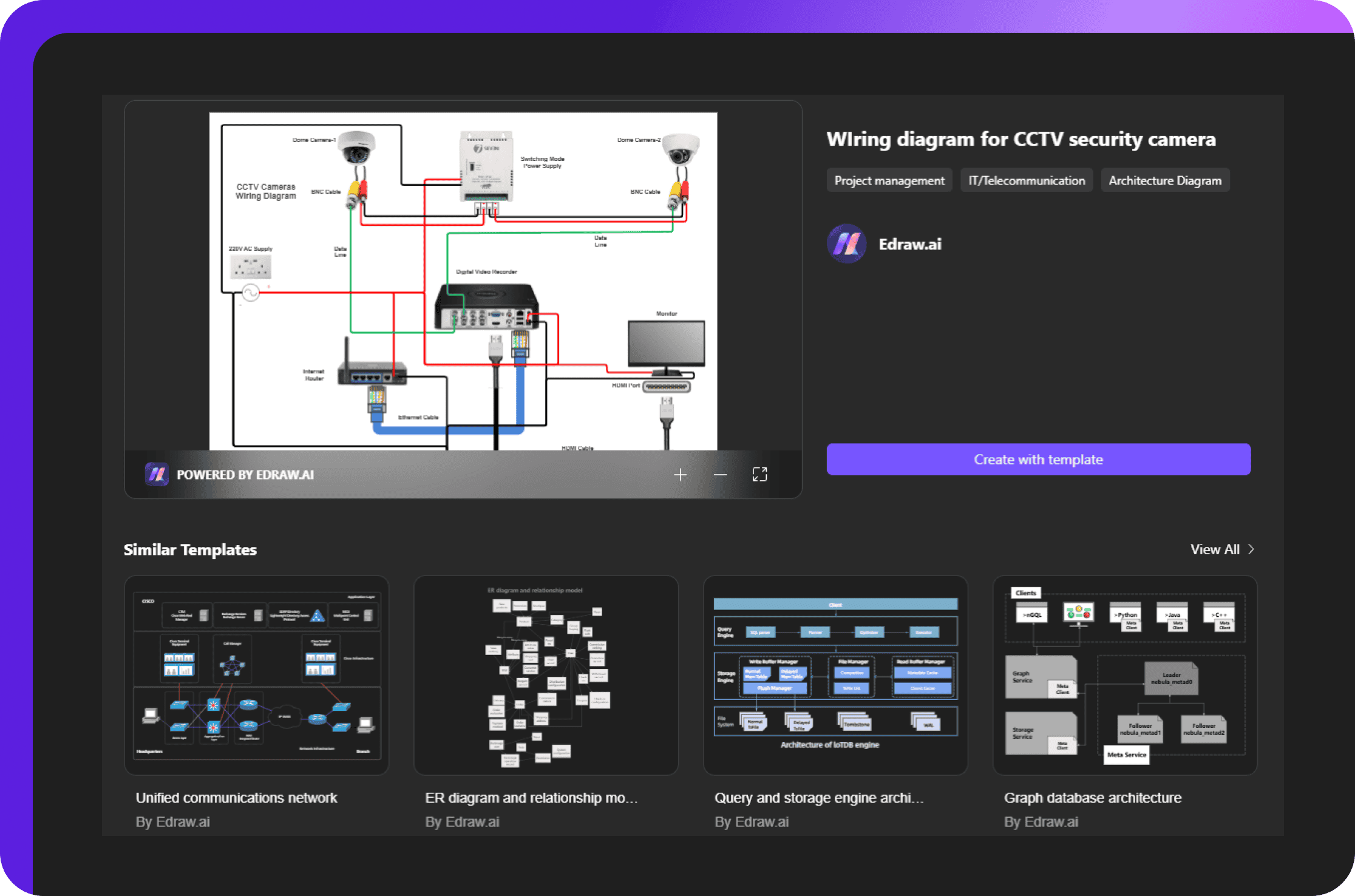Image resolution: width=1355 pixels, height=896 pixels.
Task: Click 'By Edraw.ai' under Unified communications network
Action: 172,822
